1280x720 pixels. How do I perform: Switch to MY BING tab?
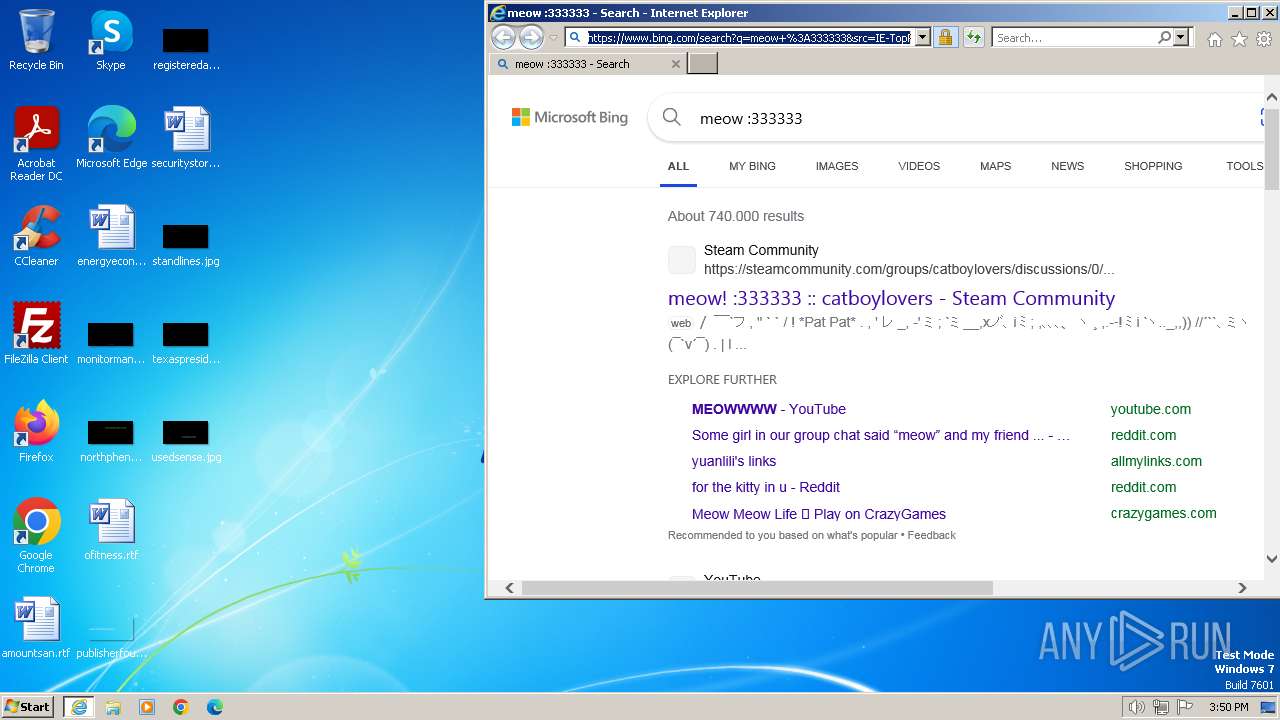click(x=752, y=166)
